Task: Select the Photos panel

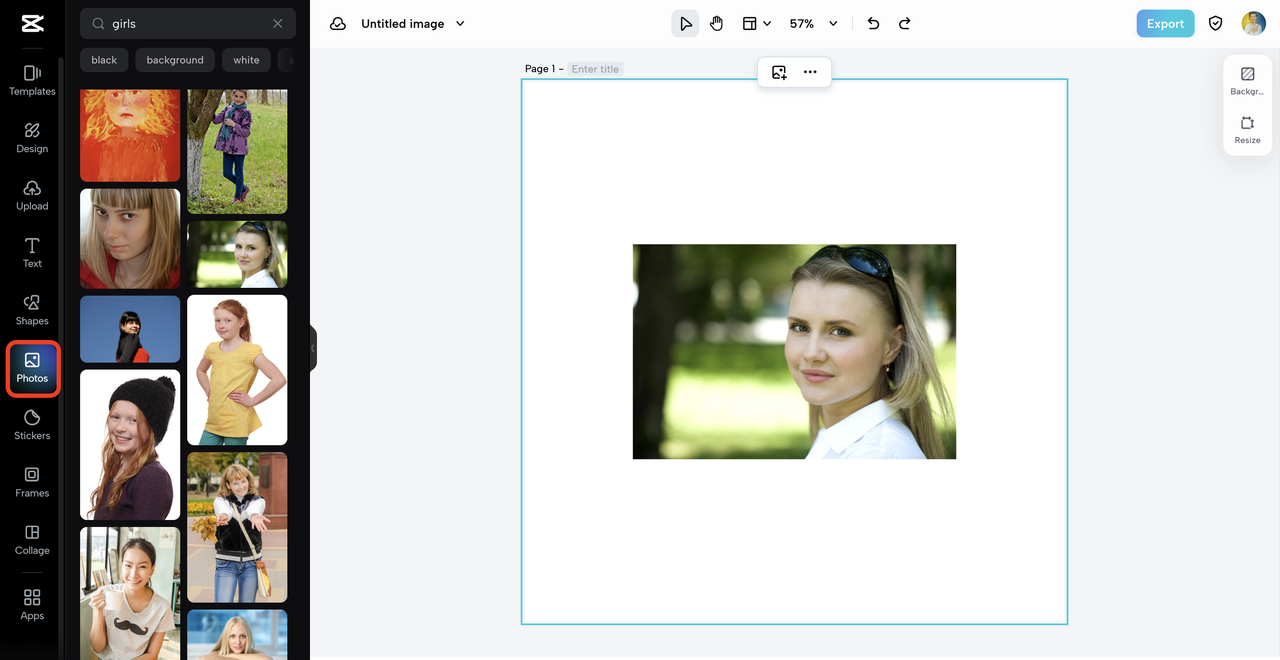Action: [x=32, y=368]
